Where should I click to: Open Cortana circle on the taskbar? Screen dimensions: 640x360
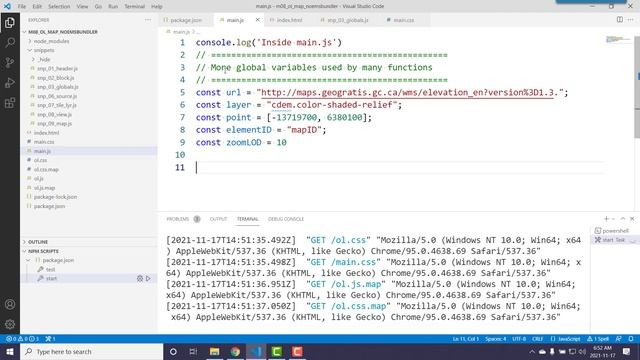173,351
